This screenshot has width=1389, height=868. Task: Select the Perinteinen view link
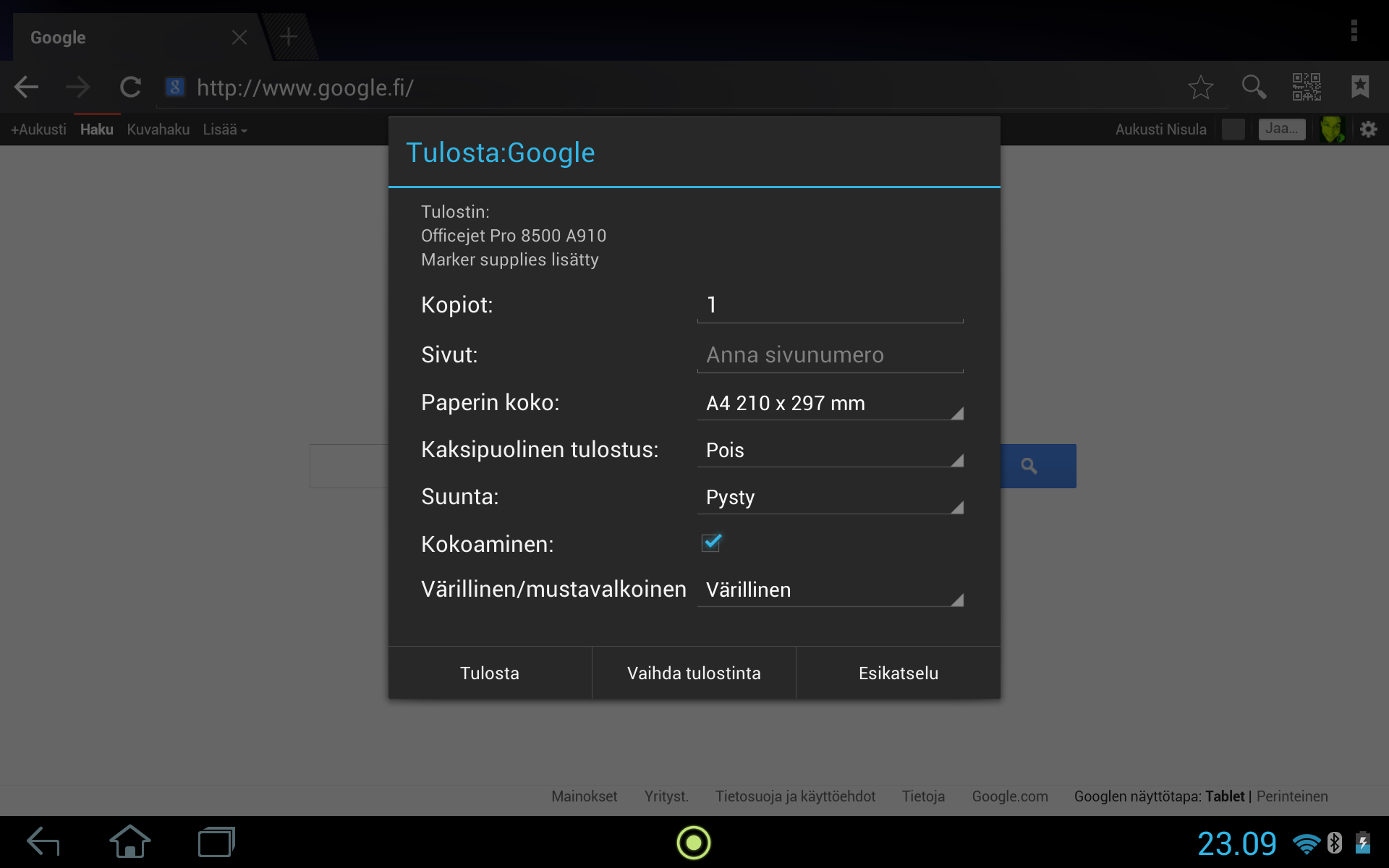[x=1292, y=796]
